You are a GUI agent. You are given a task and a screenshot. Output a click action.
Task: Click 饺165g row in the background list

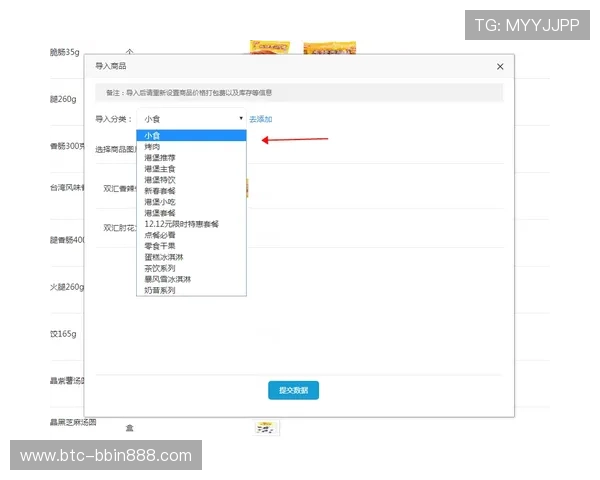[63, 334]
